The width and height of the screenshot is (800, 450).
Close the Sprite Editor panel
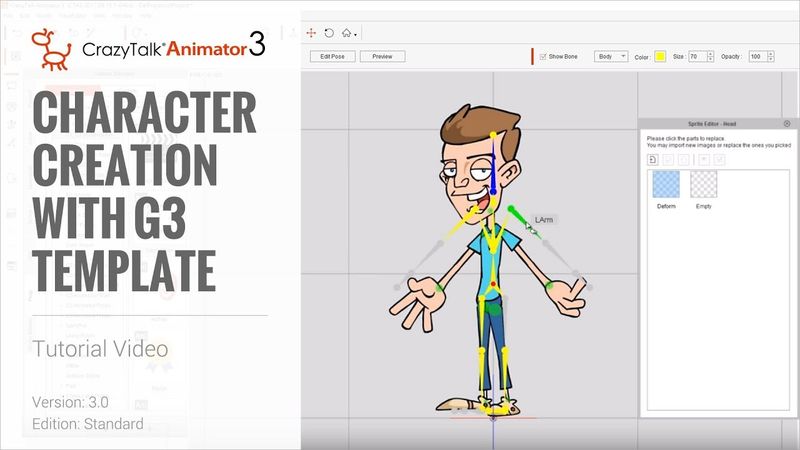coord(787,124)
